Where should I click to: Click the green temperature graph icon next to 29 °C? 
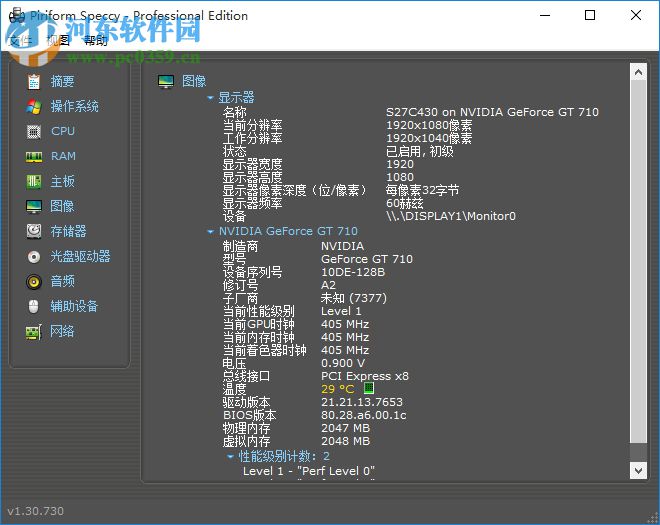pos(369,388)
